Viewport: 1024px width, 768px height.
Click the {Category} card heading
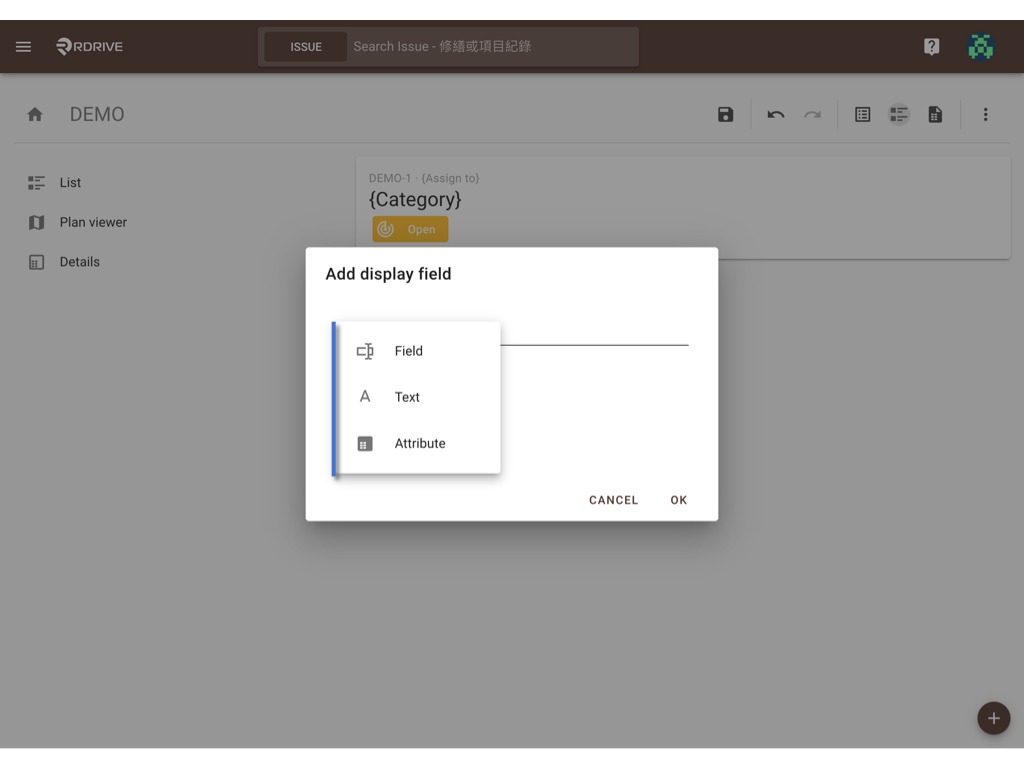[x=415, y=199]
